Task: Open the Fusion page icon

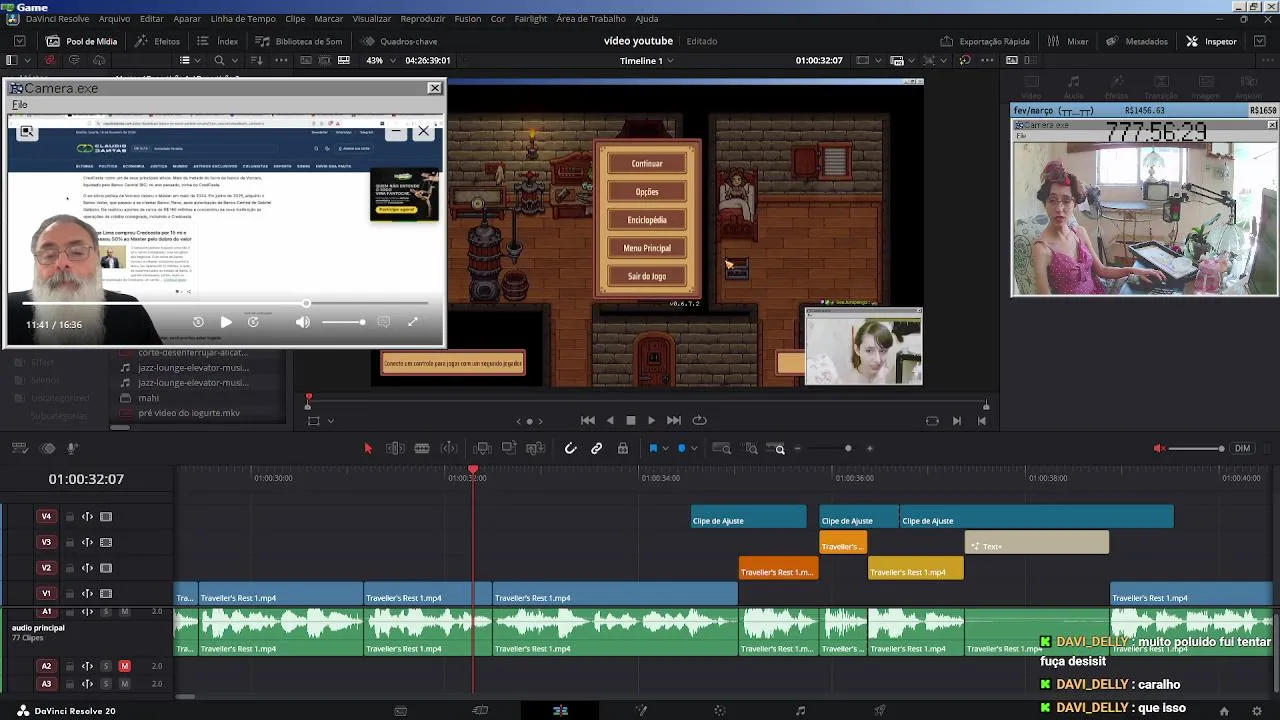Action: click(x=641, y=711)
